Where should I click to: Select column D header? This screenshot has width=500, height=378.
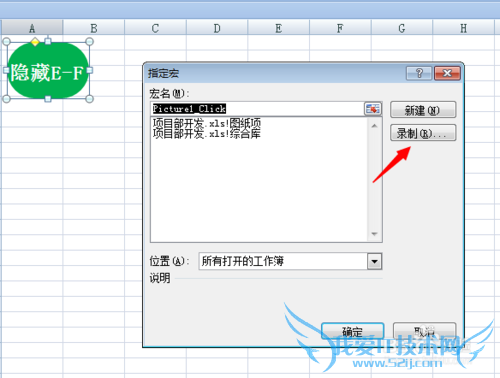pos(217,28)
